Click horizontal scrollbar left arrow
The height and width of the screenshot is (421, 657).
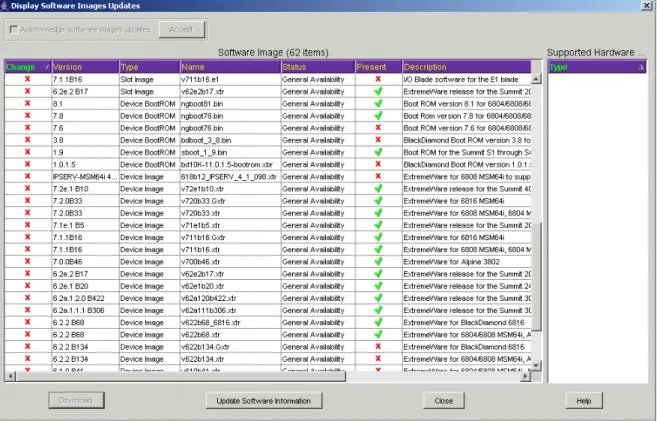click(11, 376)
